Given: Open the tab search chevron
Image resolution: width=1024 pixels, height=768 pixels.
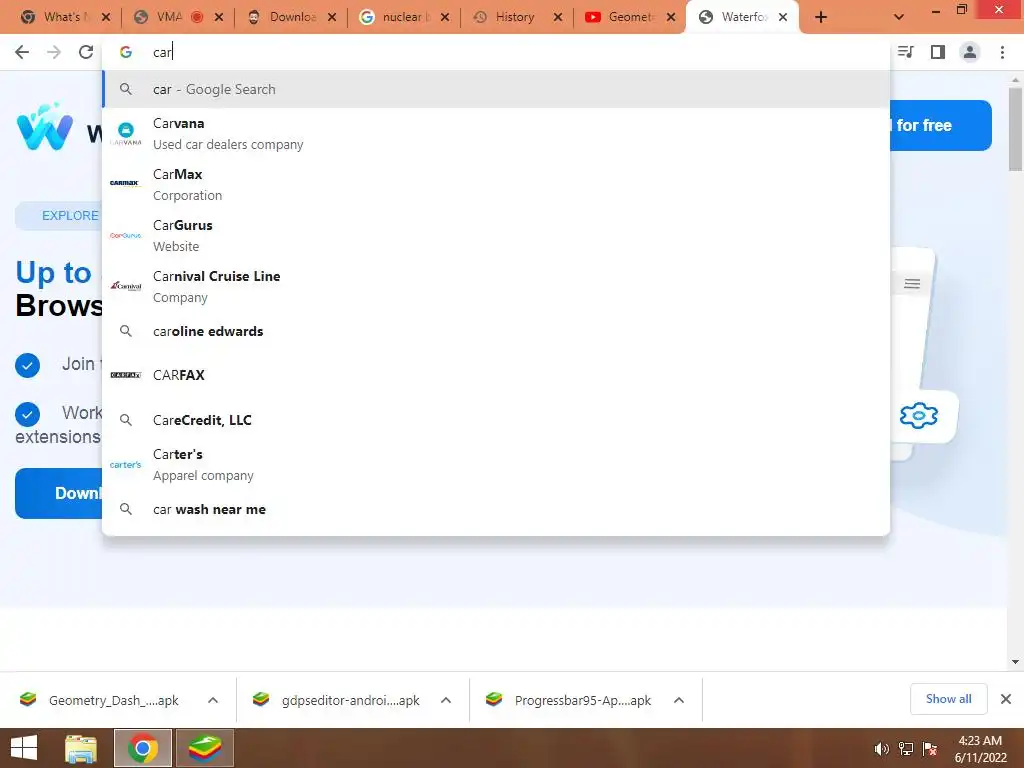Looking at the screenshot, I should click(899, 18).
